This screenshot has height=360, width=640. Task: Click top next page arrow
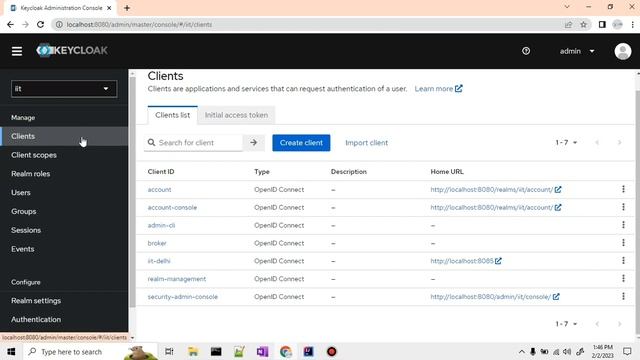pyautogui.click(x=620, y=142)
